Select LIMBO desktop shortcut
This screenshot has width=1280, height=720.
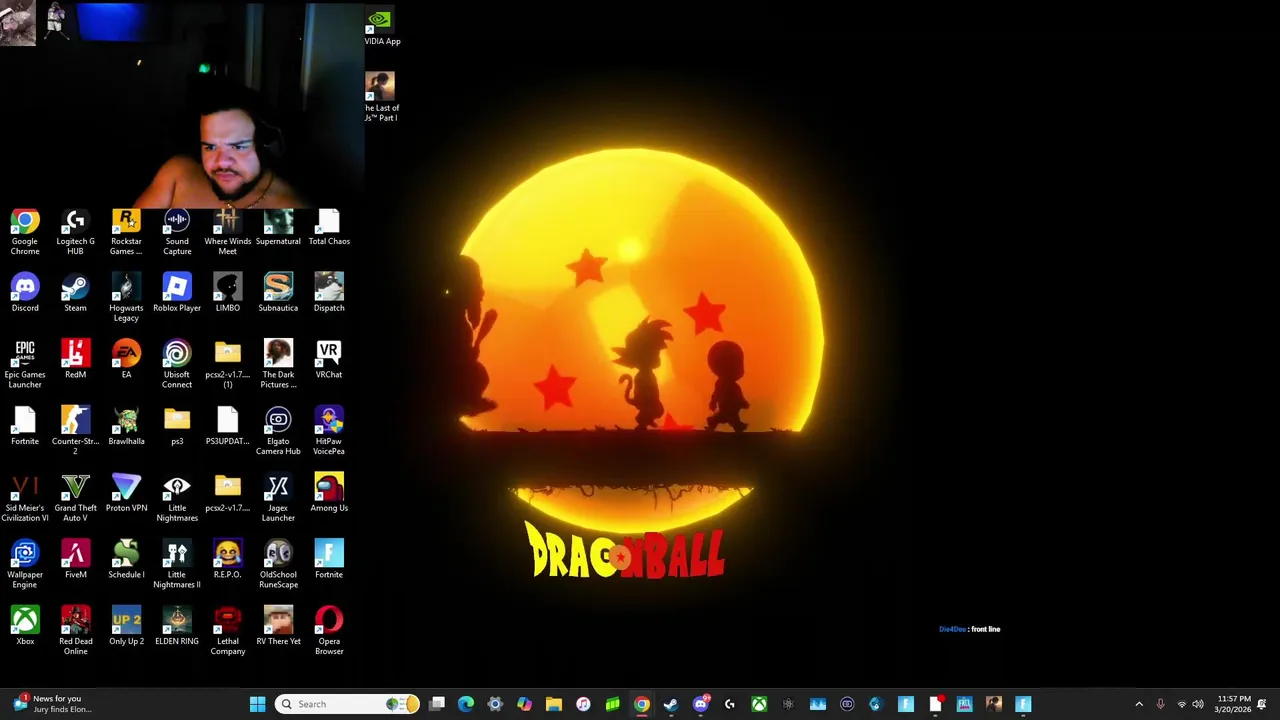[x=227, y=294]
